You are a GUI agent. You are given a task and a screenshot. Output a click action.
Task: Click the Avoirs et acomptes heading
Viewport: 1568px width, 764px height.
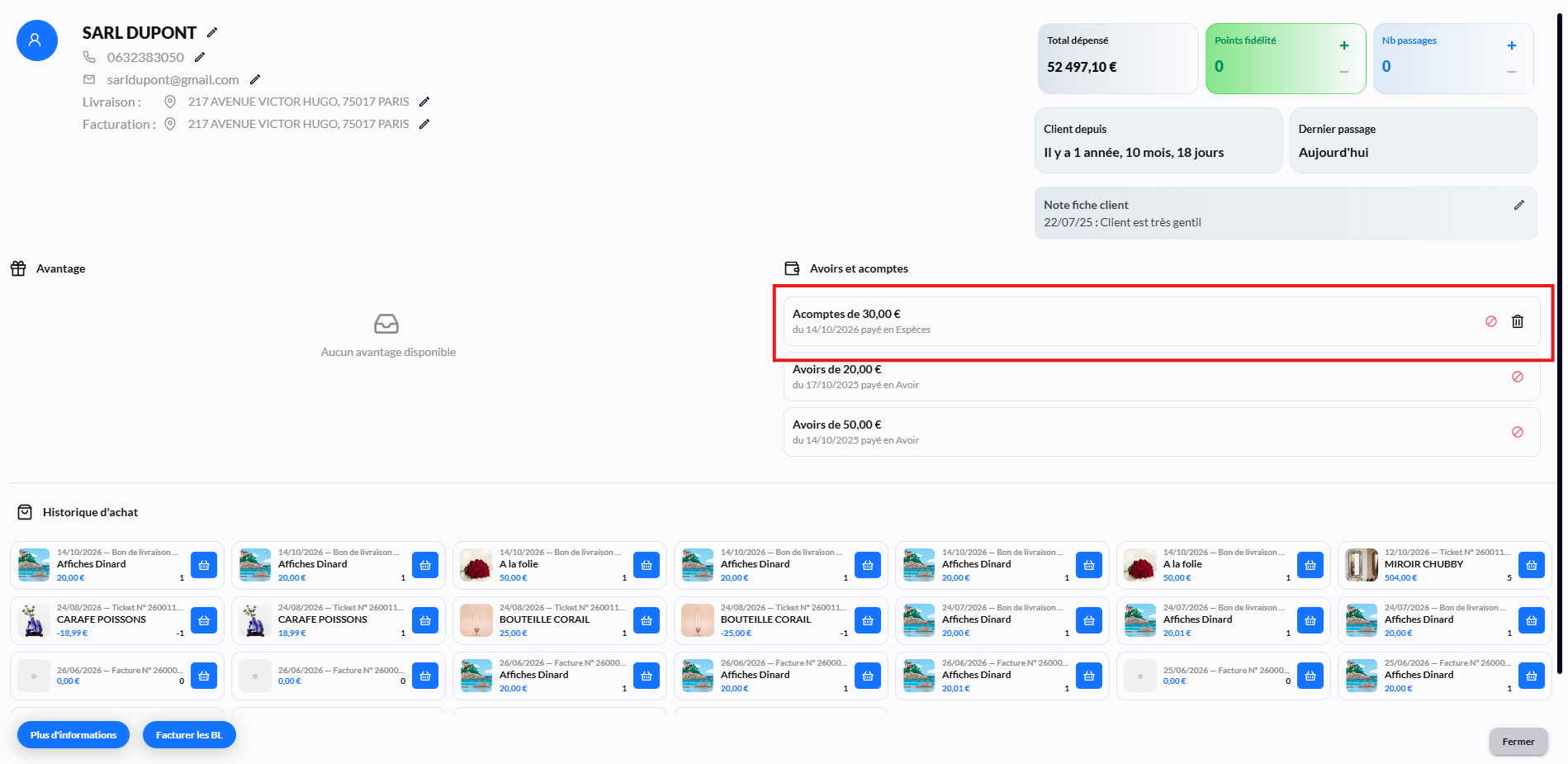click(859, 268)
